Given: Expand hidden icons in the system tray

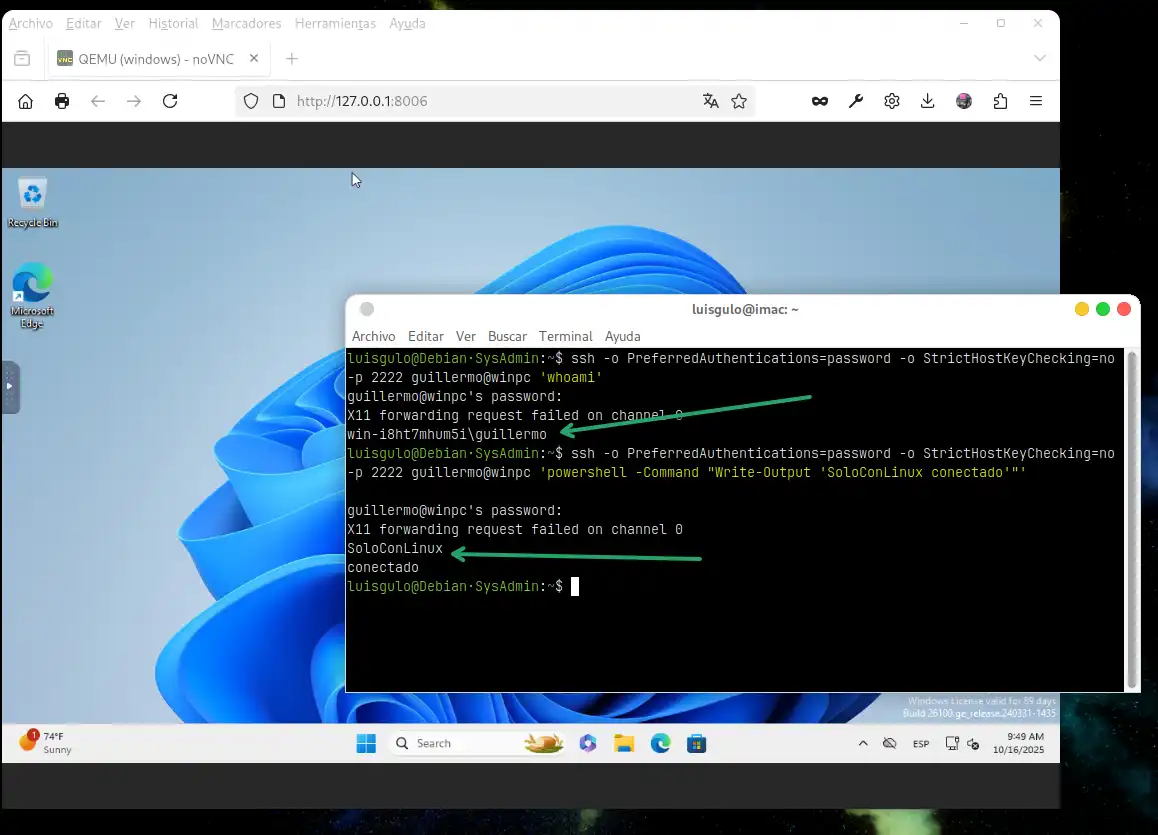Looking at the screenshot, I should tap(863, 743).
